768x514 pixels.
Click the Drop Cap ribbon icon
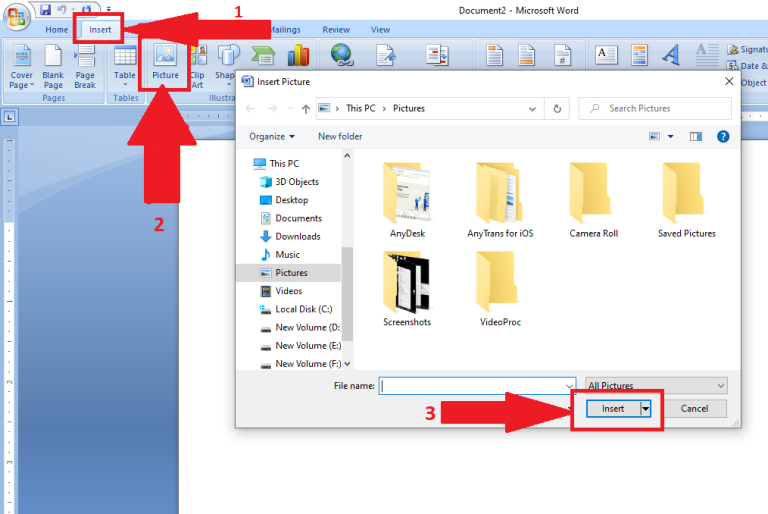point(707,55)
